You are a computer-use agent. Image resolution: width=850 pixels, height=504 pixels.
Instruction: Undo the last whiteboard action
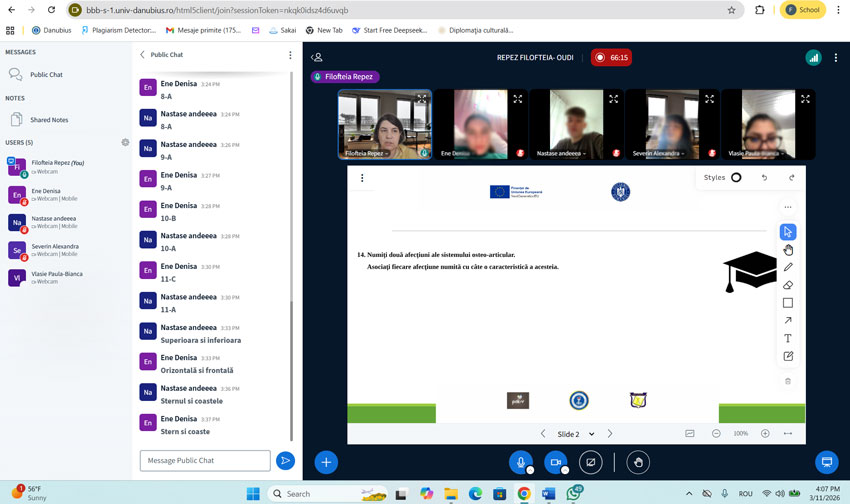[764, 178]
